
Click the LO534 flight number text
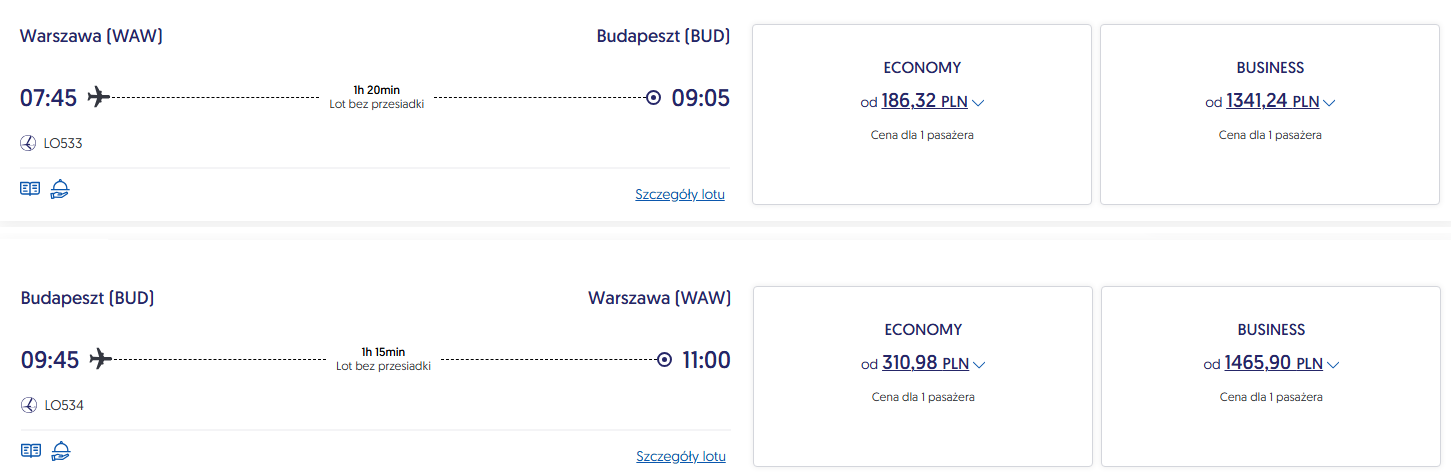coord(64,406)
